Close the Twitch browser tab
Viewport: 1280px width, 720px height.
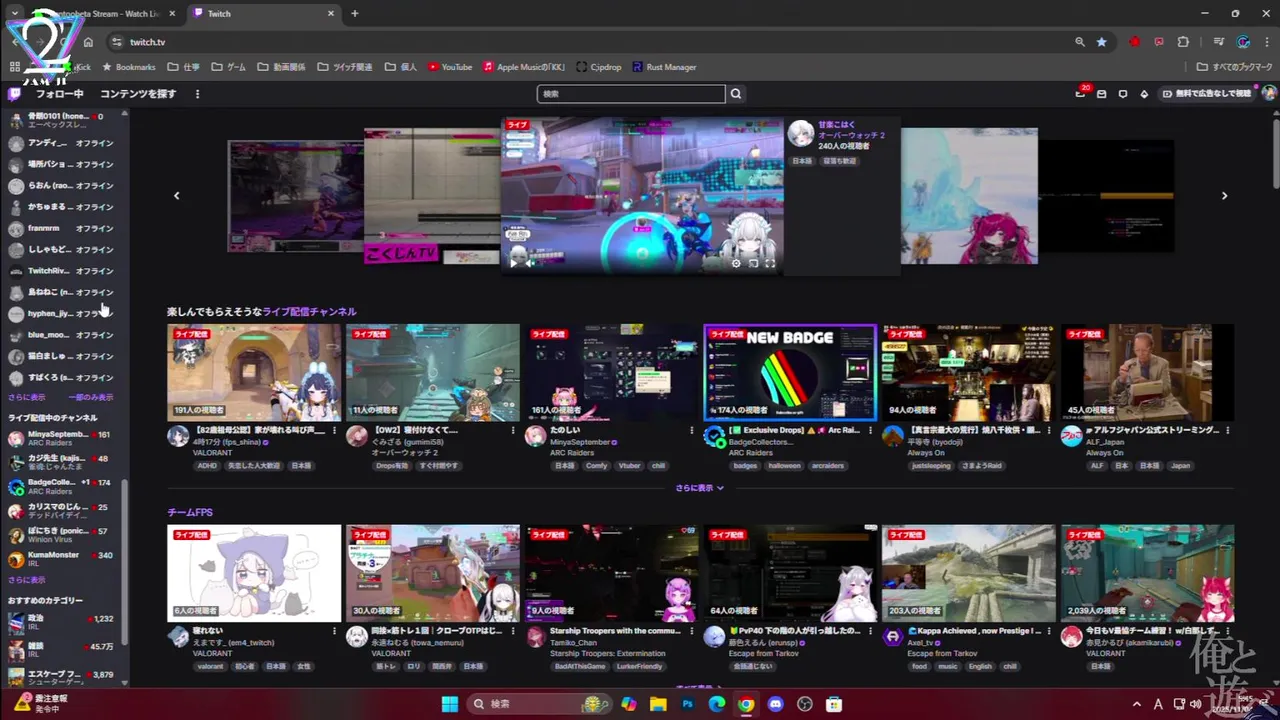pyautogui.click(x=331, y=13)
